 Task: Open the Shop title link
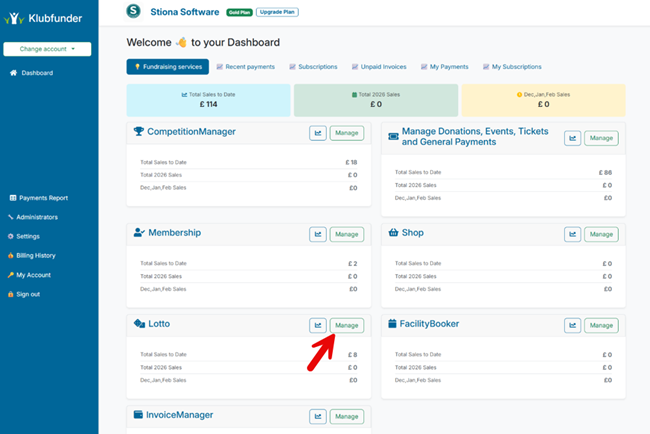pyautogui.click(x=412, y=233)
